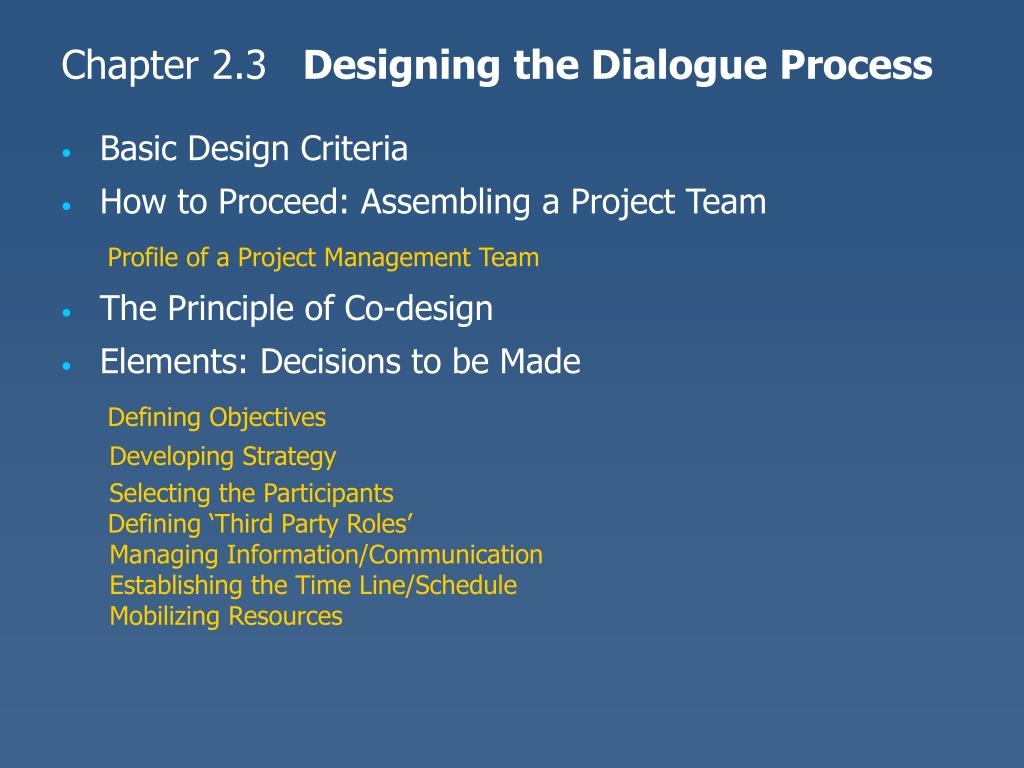Image resolution: width=1024 pixels, height=768 pixels.
Task: Open the 'Defining Objectives' link
Action: tap(217, 417)
